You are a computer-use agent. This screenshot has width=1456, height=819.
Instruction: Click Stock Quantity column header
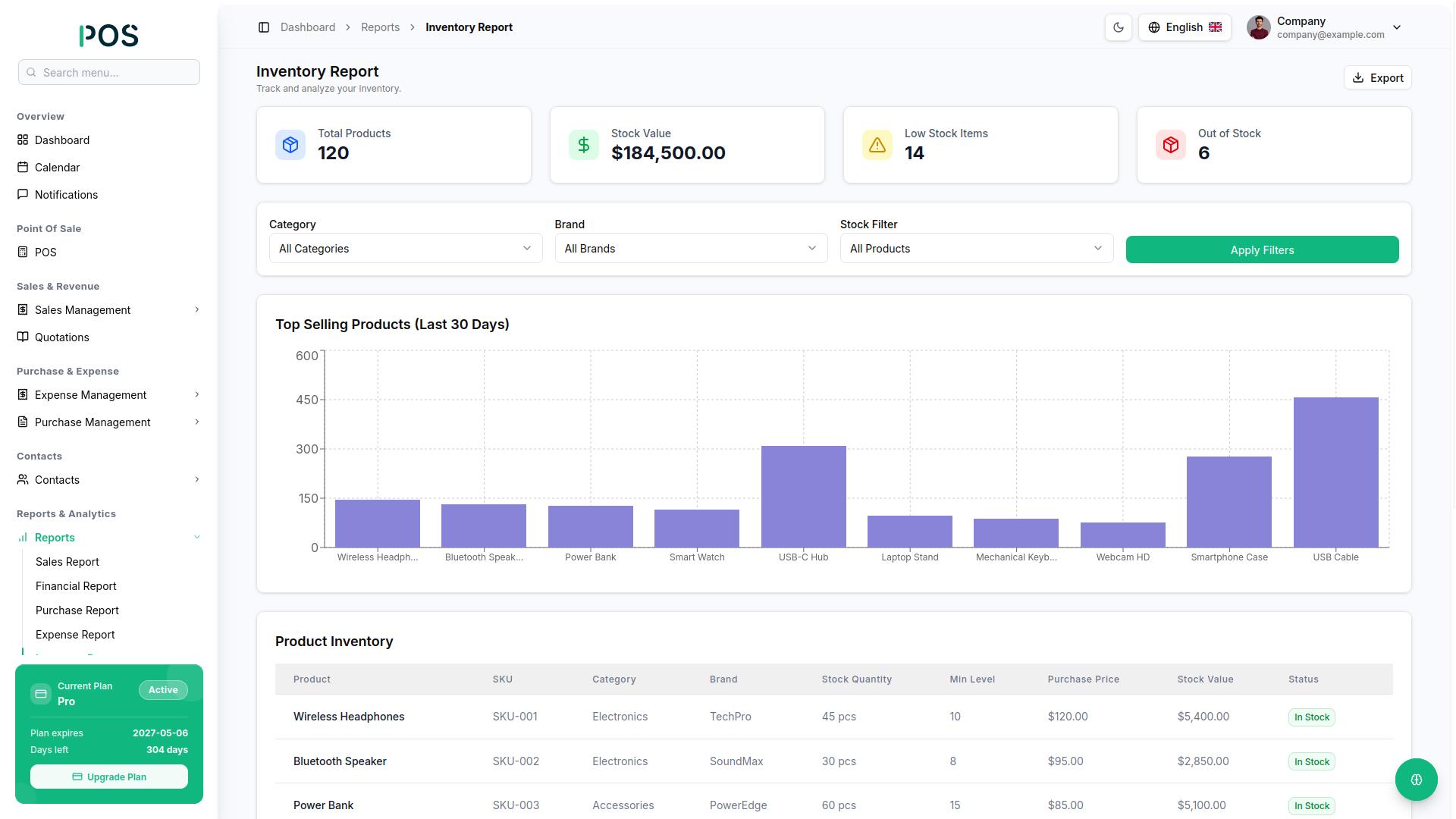[x=857, y=679]
